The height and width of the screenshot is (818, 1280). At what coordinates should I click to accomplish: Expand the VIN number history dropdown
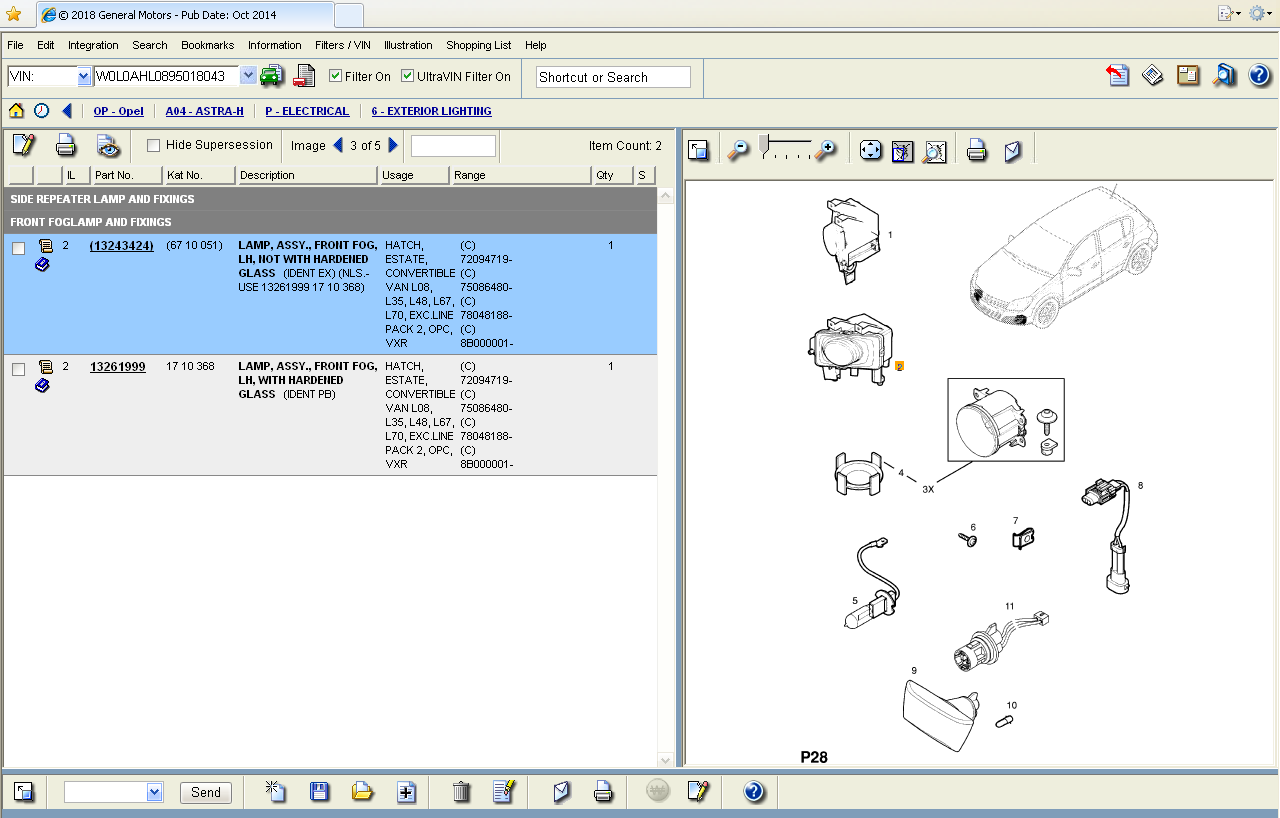tap(248, 76)
